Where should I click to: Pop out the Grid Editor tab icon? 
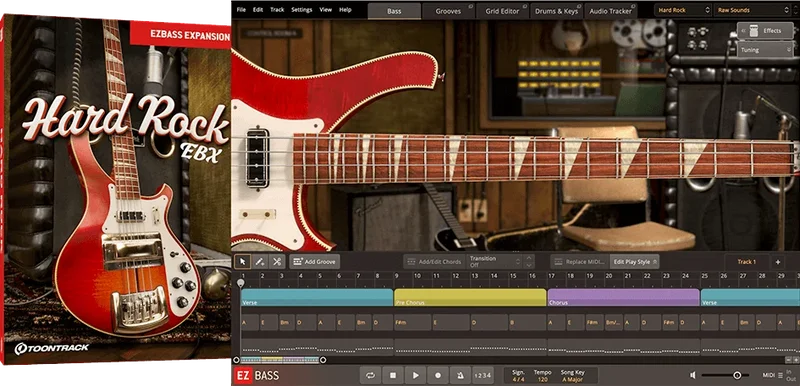[x=525, y=6]
